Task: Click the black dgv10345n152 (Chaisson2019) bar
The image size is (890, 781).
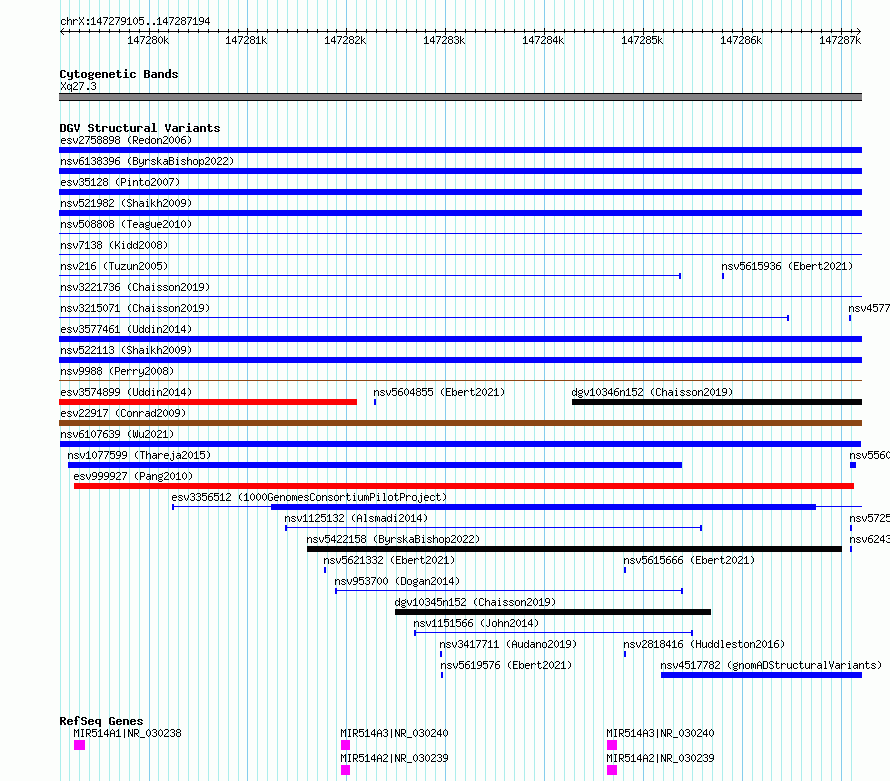Action: click(553, 612)
